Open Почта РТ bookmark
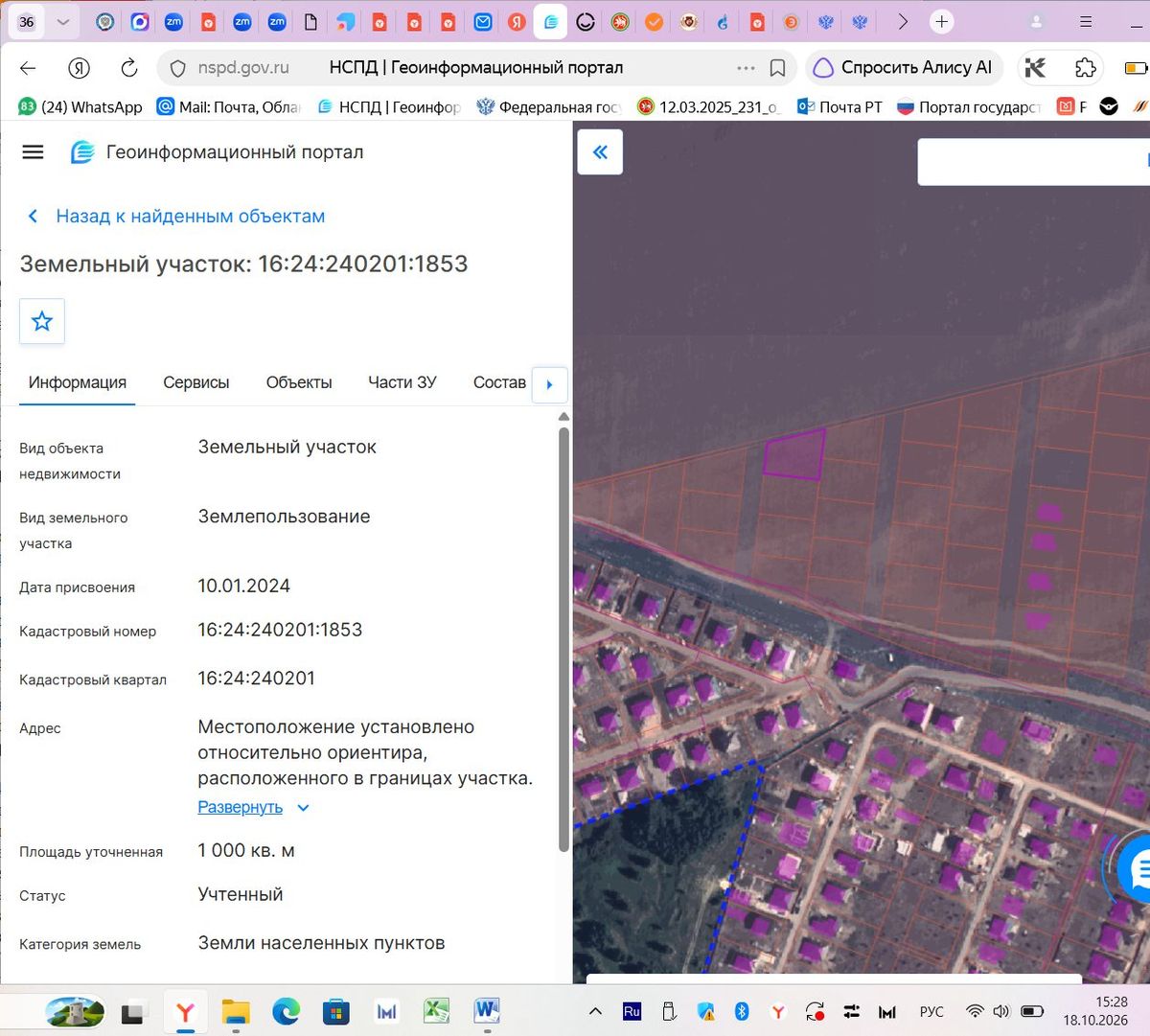Screen dimensions: 1150x1036 click(x=839, y=106)
